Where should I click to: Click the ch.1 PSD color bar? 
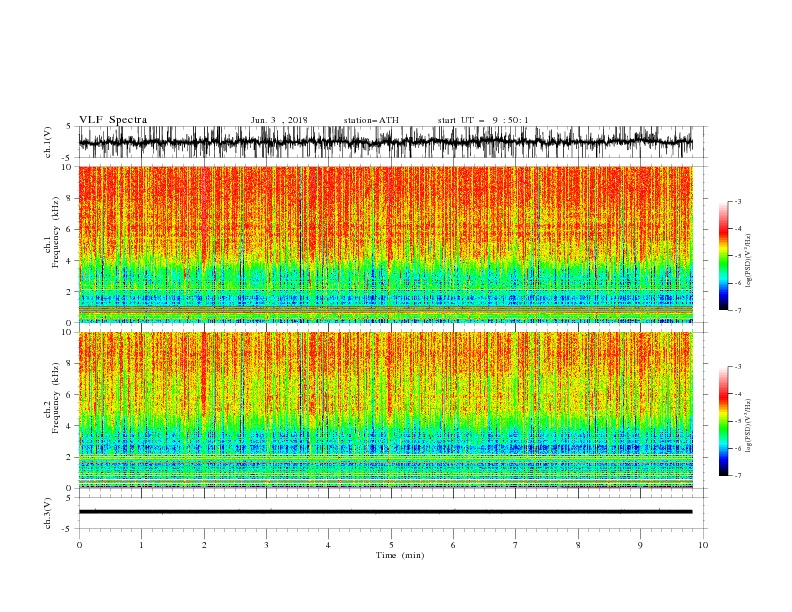tap(723, 256)
